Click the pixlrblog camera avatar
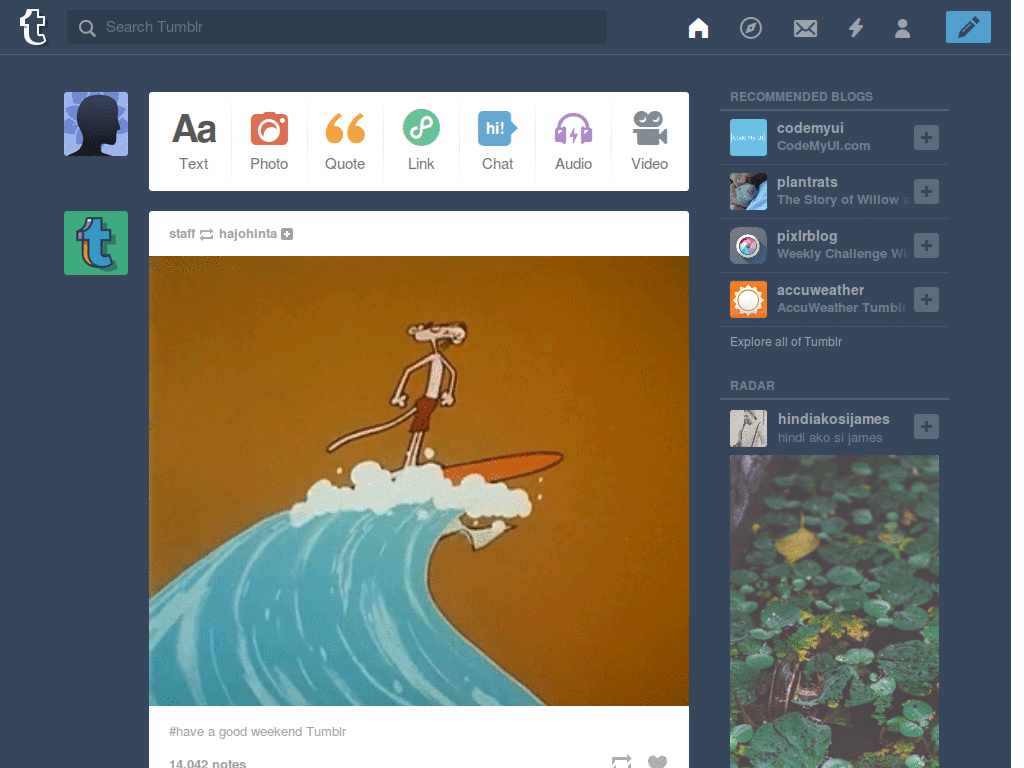1024x768 pixels. (748, 246)
